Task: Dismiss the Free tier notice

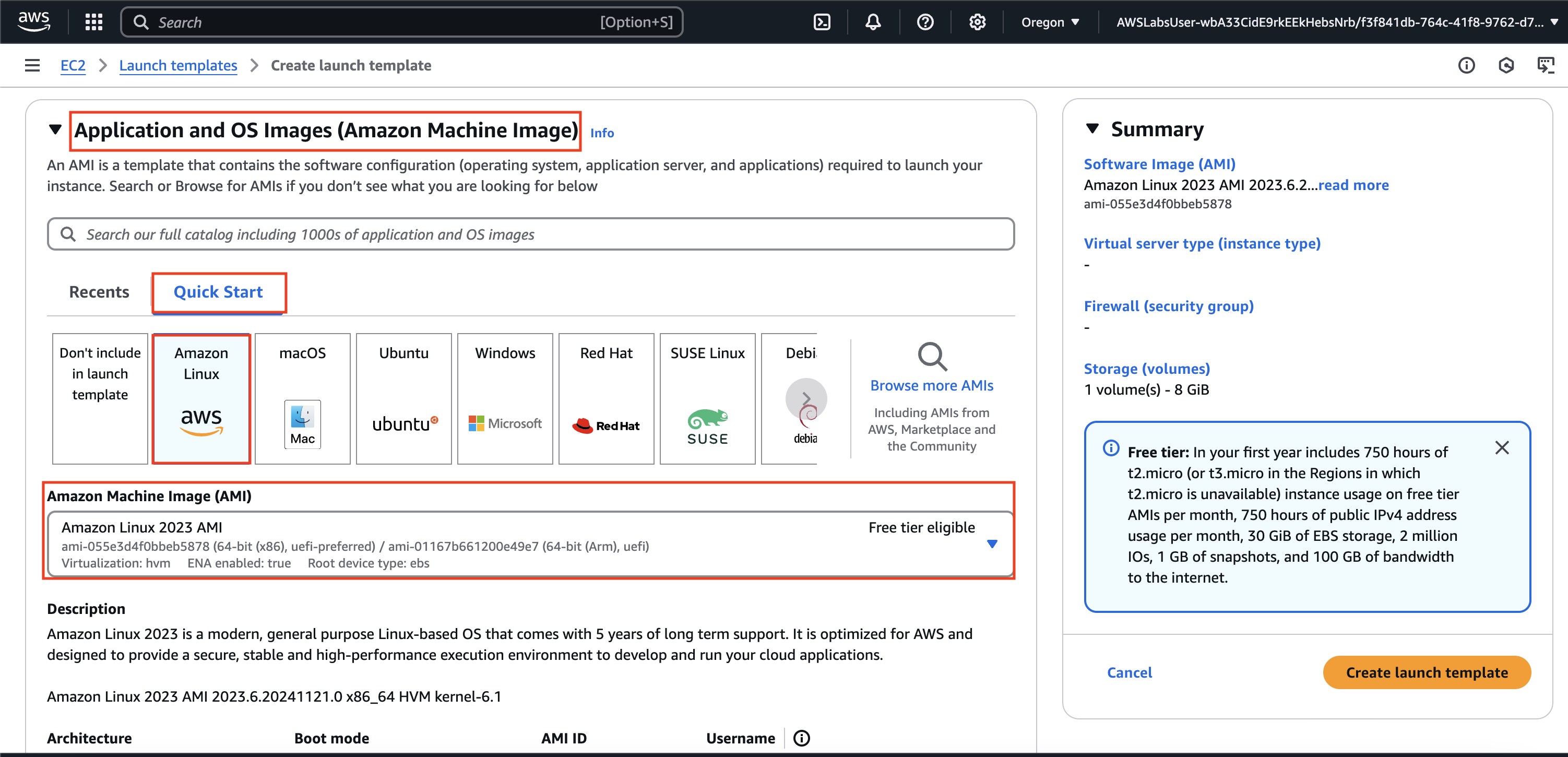Action: pos(1502,447)
